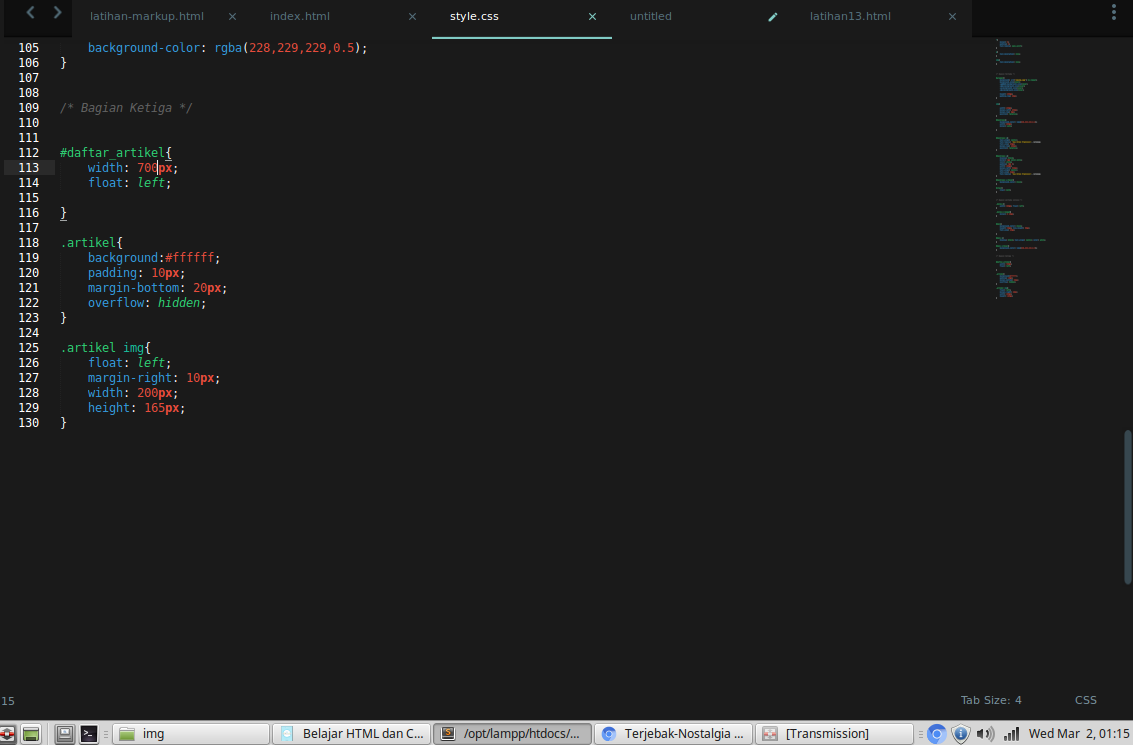Click the Chrome tray icon

point(936,734)
